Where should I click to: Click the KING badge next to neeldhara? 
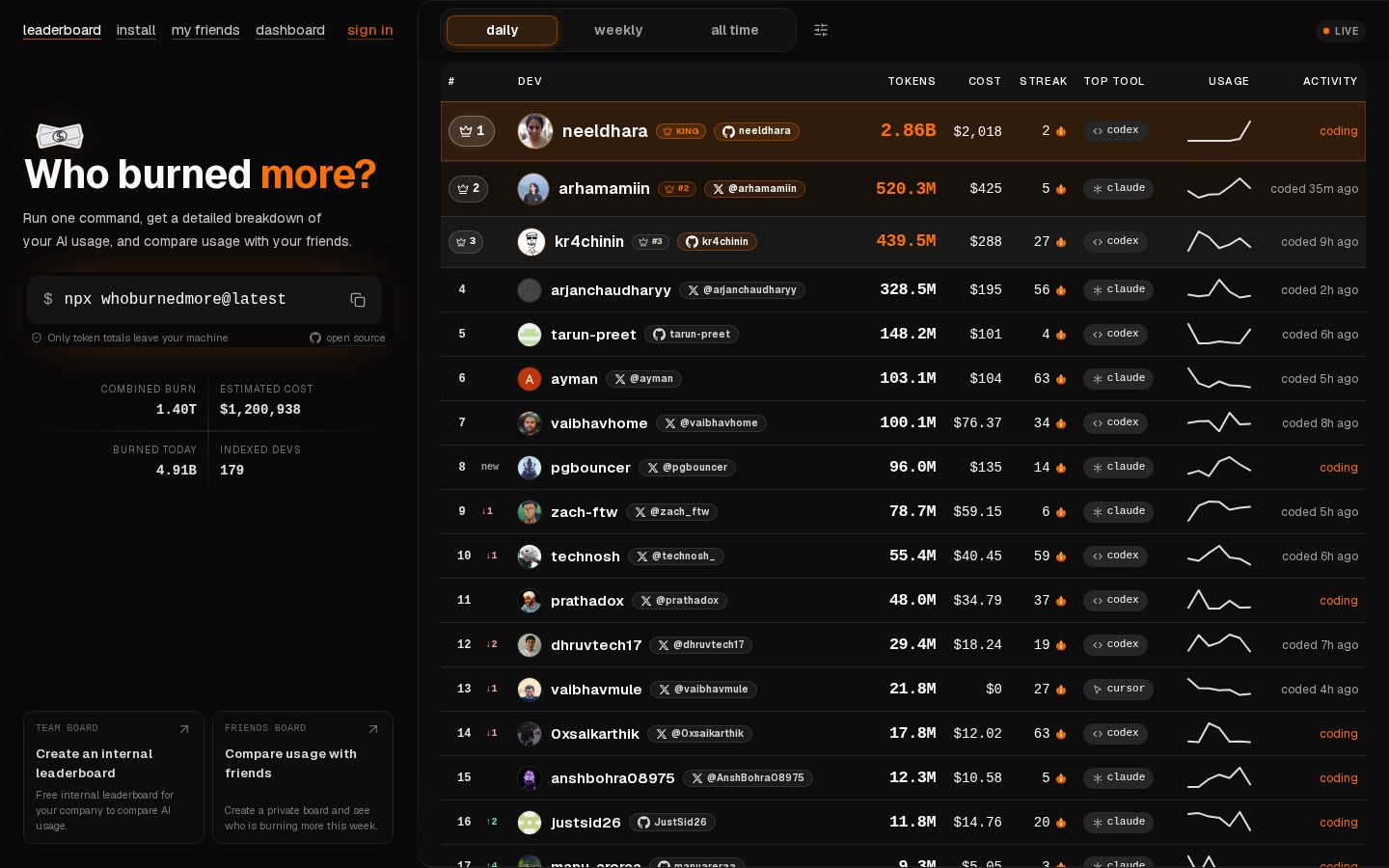point(681,131)
